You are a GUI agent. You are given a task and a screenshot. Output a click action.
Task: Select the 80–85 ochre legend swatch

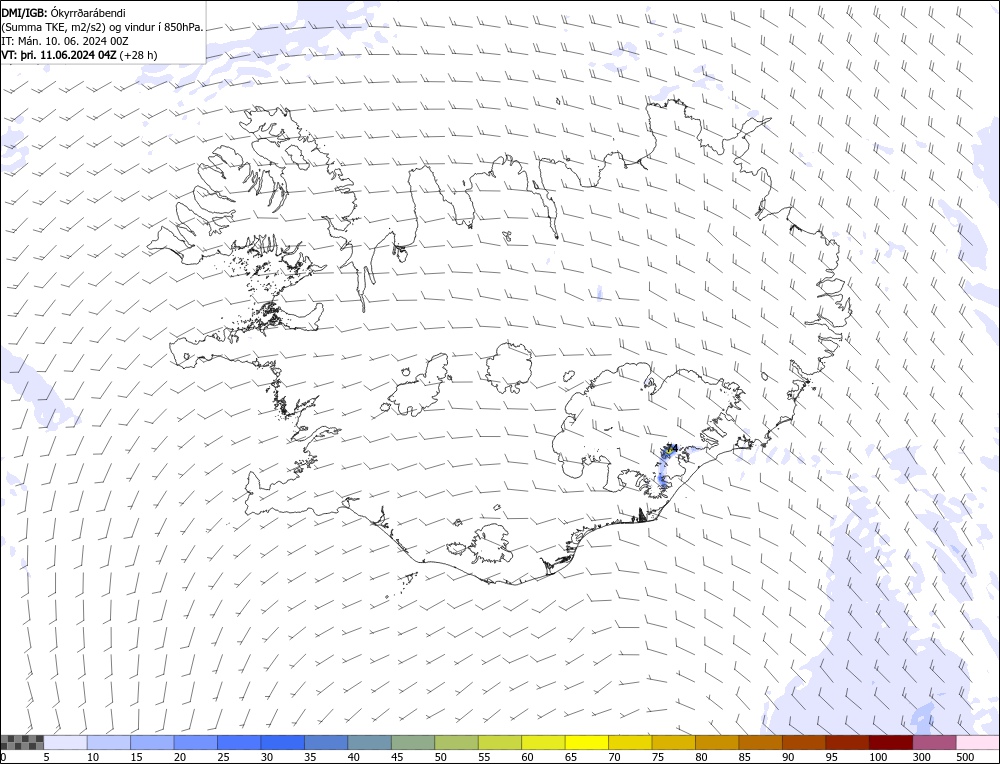[717, 742]
